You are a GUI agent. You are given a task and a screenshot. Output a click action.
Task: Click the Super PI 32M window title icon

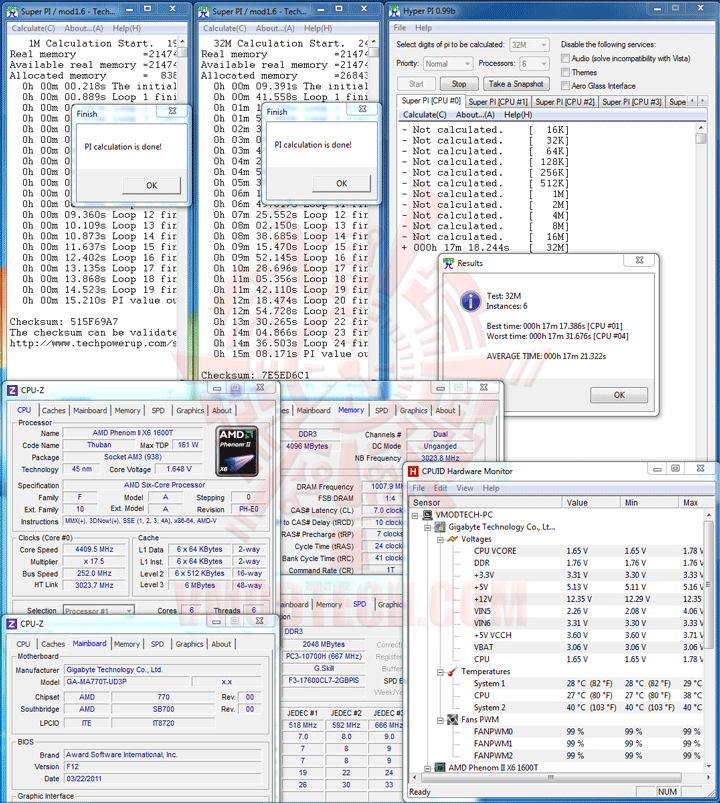204,11
